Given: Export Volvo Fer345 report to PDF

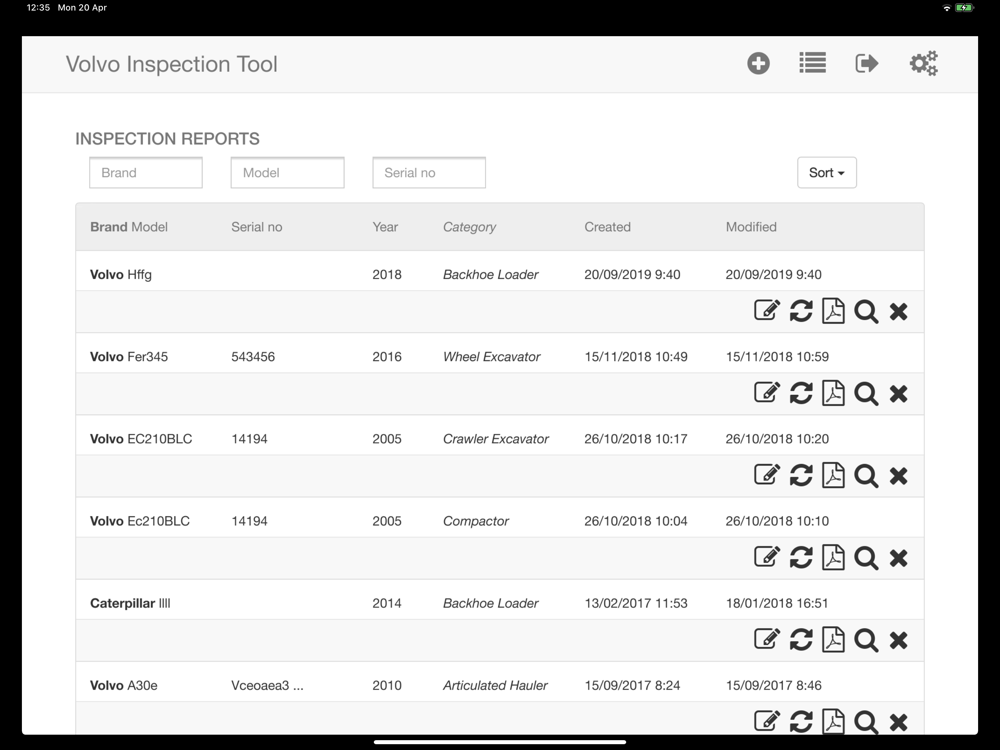Looking at the screenshot, I should click(833, 393).
